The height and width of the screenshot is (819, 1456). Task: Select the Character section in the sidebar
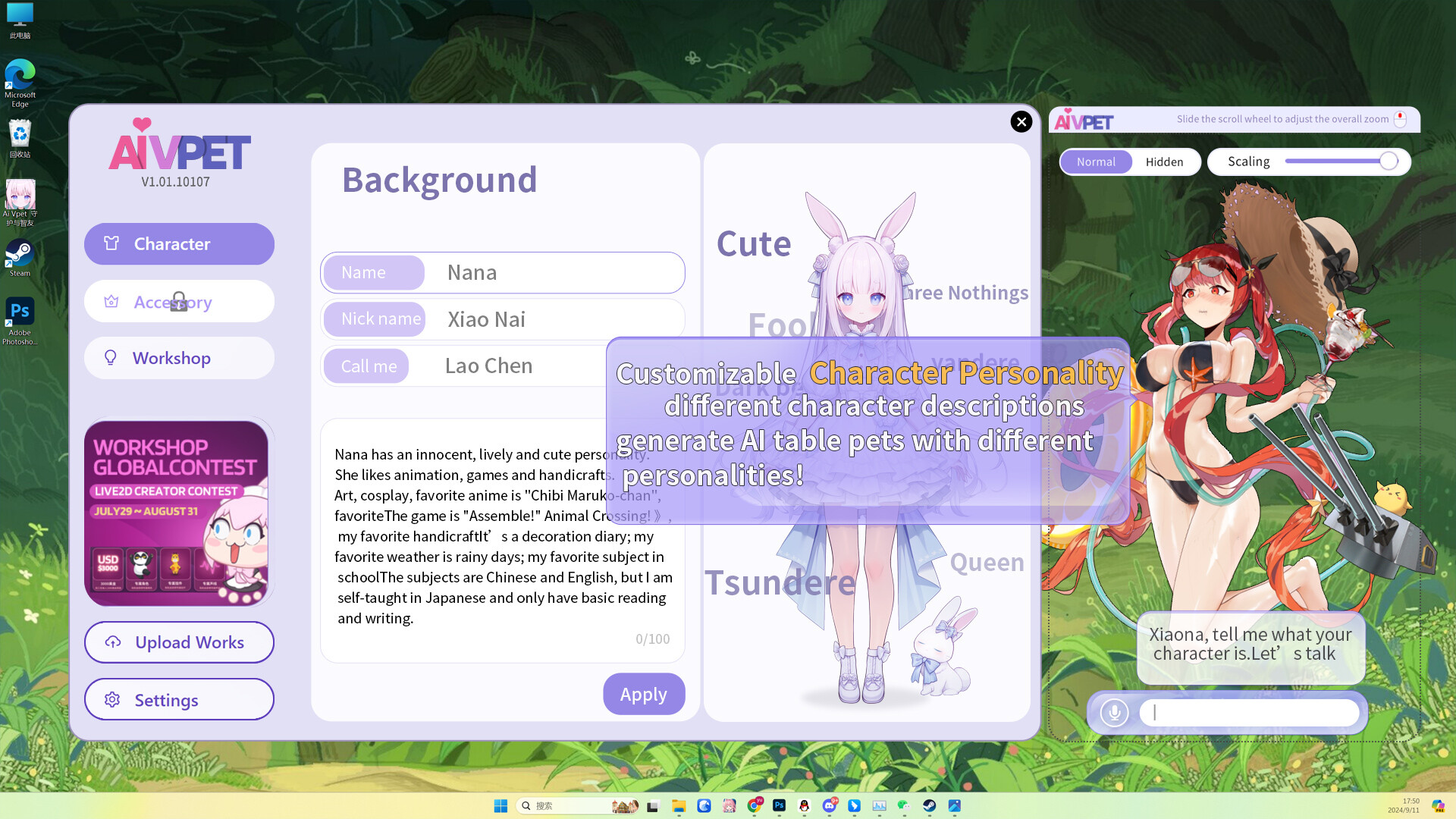coord(178,243)
